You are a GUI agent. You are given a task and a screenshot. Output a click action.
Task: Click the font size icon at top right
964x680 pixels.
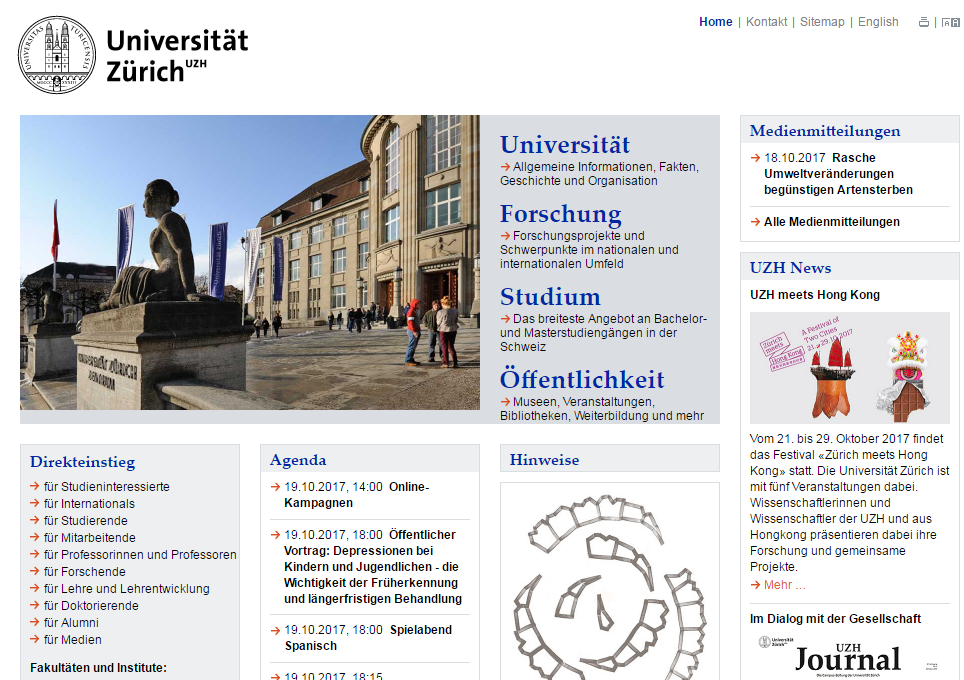pyautogui.click(x=950, y=22)
